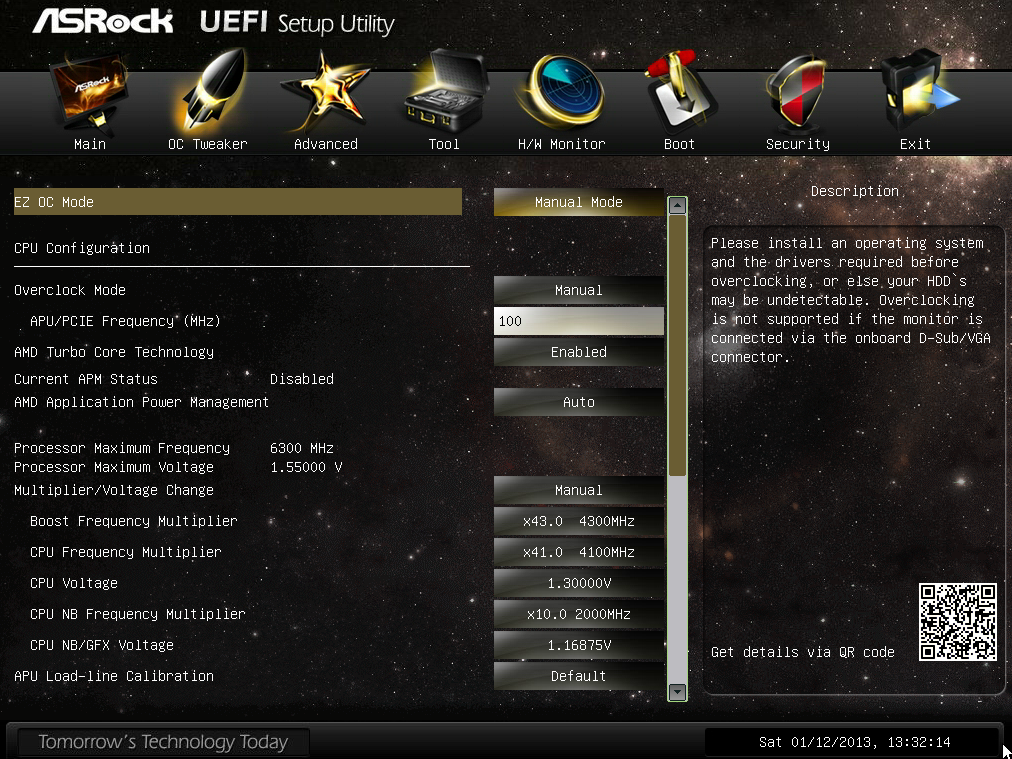Change CPU Frequency Multiplier x41.0 value

tap(579, 552)
